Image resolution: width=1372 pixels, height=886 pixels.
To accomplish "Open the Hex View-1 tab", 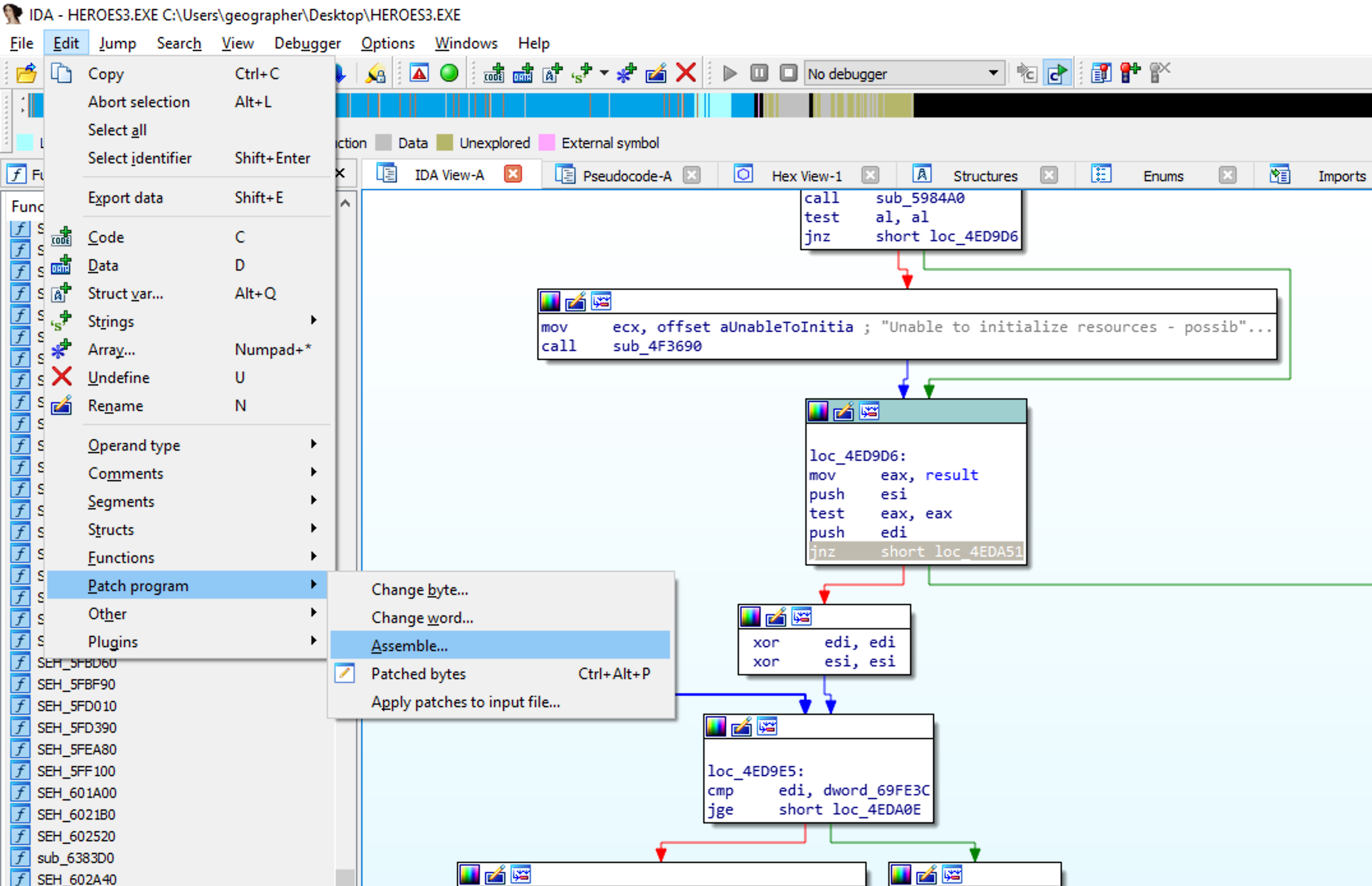I will tap(806, 176).
